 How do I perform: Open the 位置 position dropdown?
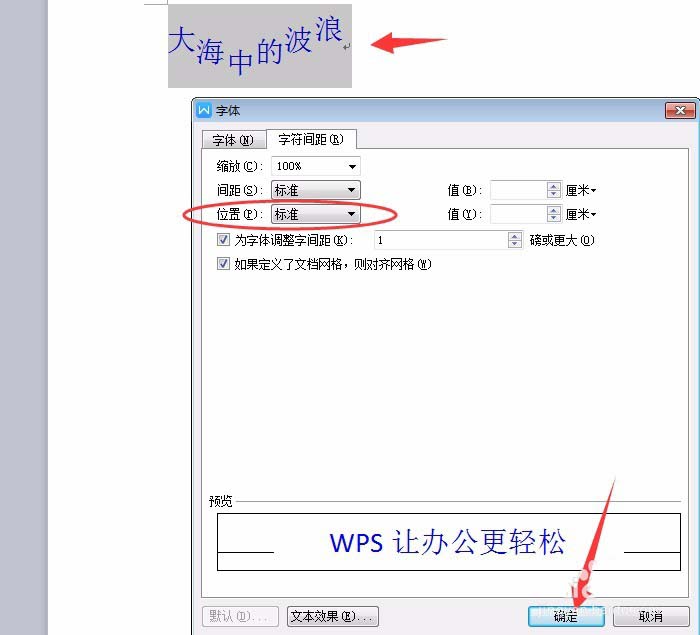[x=315, y=214]
